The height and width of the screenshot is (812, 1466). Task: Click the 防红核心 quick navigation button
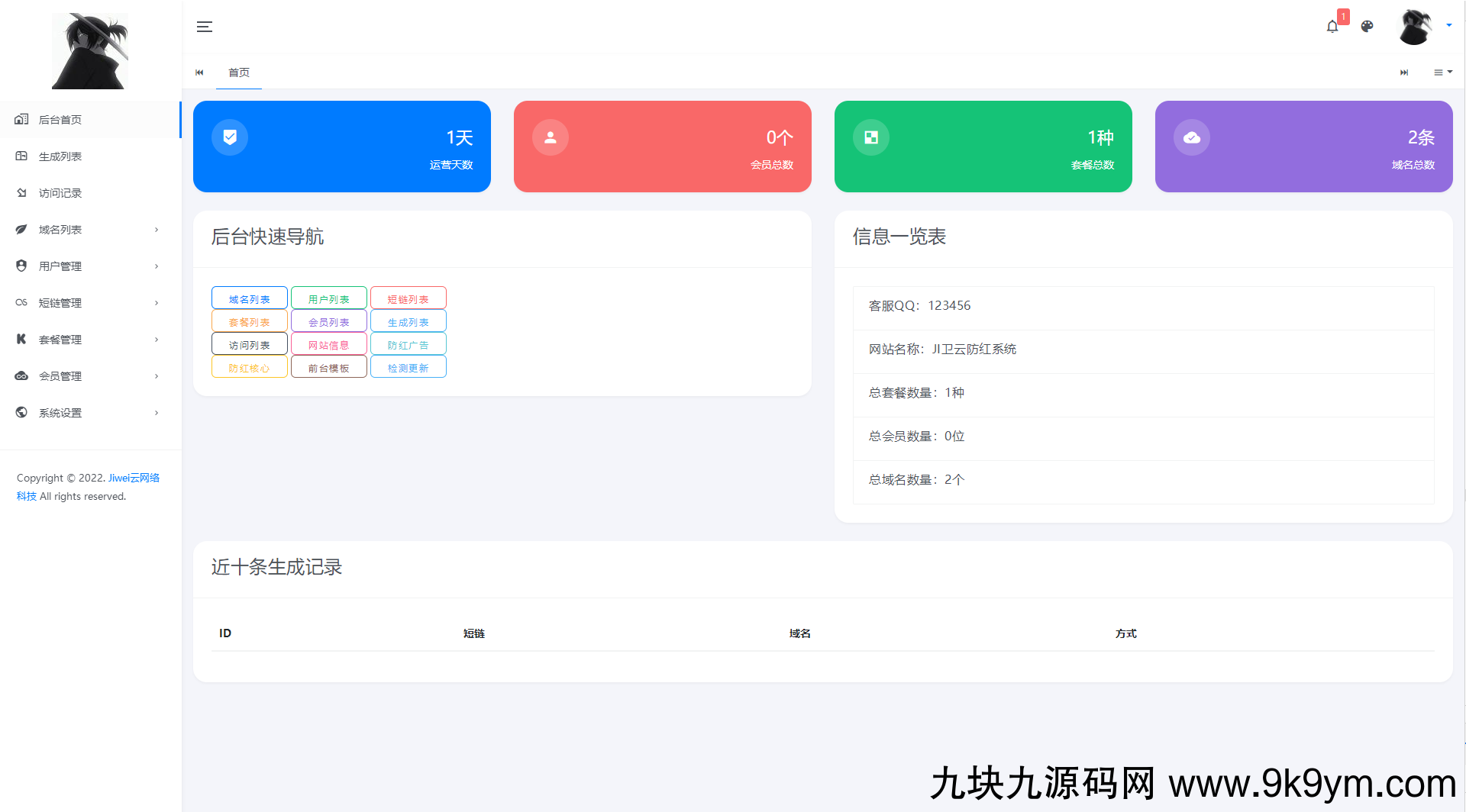250,368
